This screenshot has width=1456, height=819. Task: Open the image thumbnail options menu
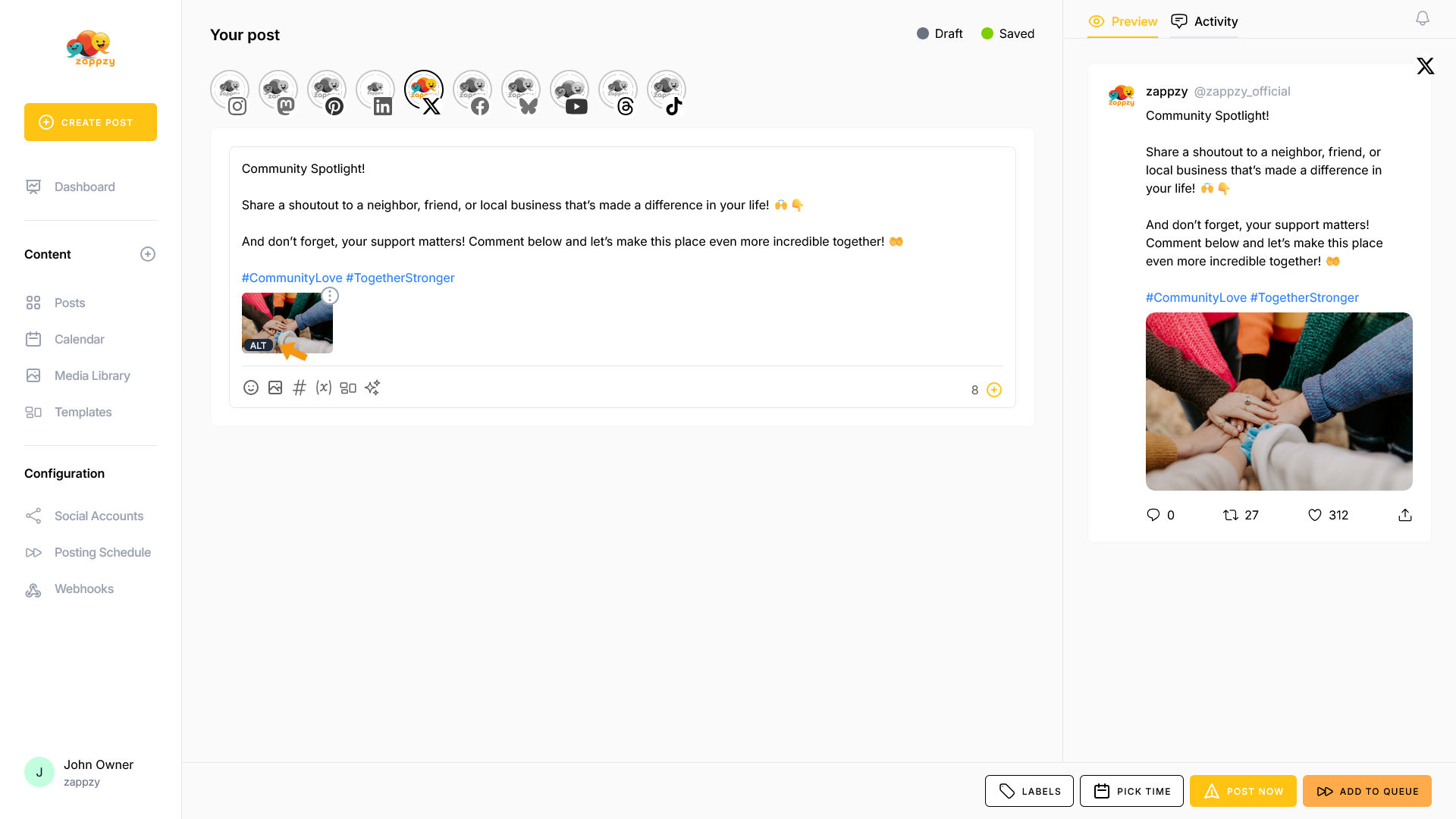[x=330, y=296]
